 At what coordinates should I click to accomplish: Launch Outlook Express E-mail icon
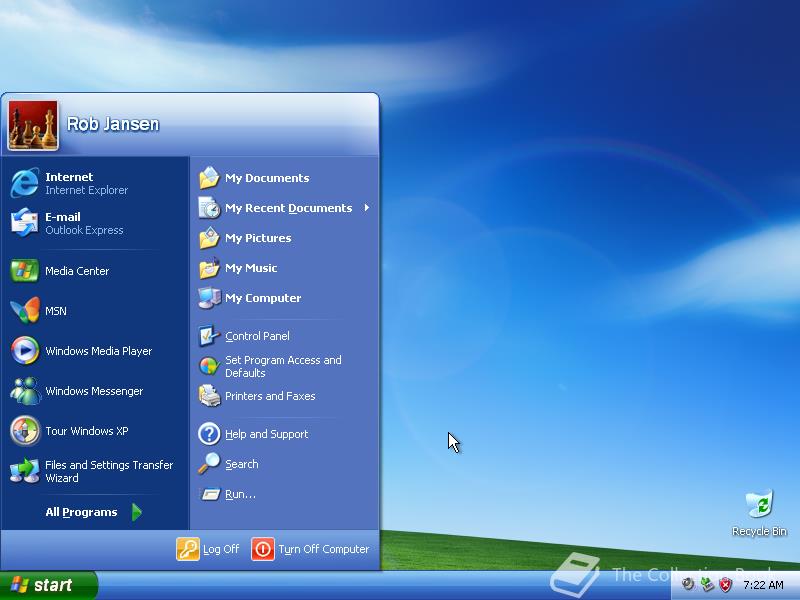click(24, 222)
